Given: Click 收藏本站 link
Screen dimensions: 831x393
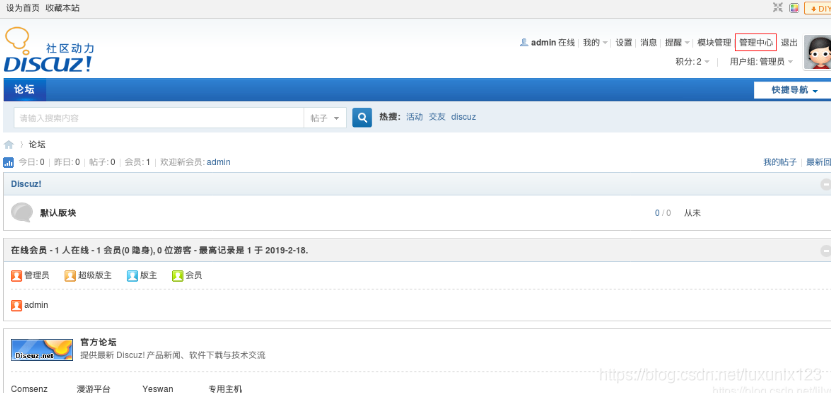Looking at the screenshot, I should point(63,8).
